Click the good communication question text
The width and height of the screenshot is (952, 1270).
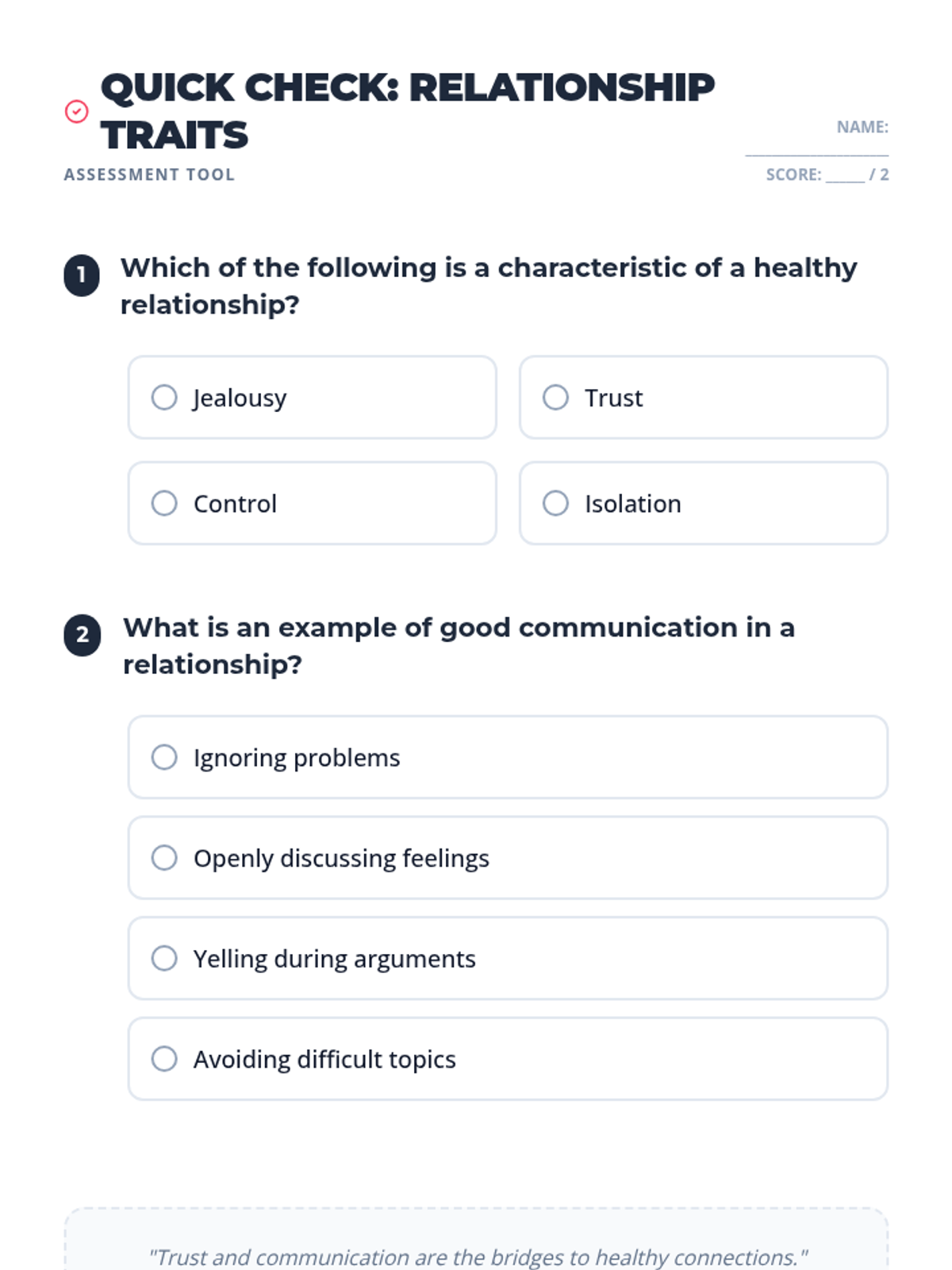(x=459, y=645)
